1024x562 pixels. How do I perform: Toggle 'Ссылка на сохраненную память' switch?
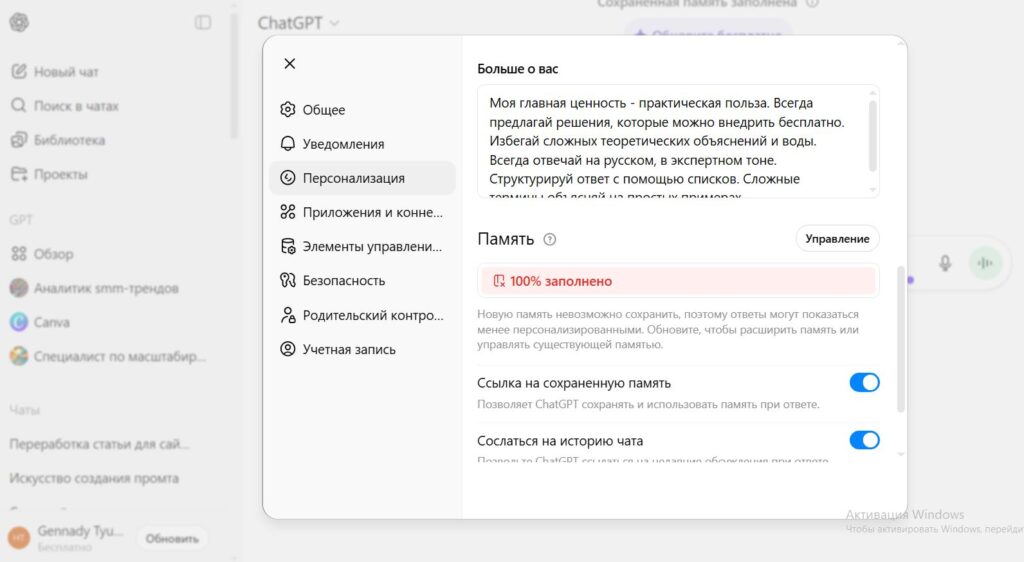tap(864, 382)
